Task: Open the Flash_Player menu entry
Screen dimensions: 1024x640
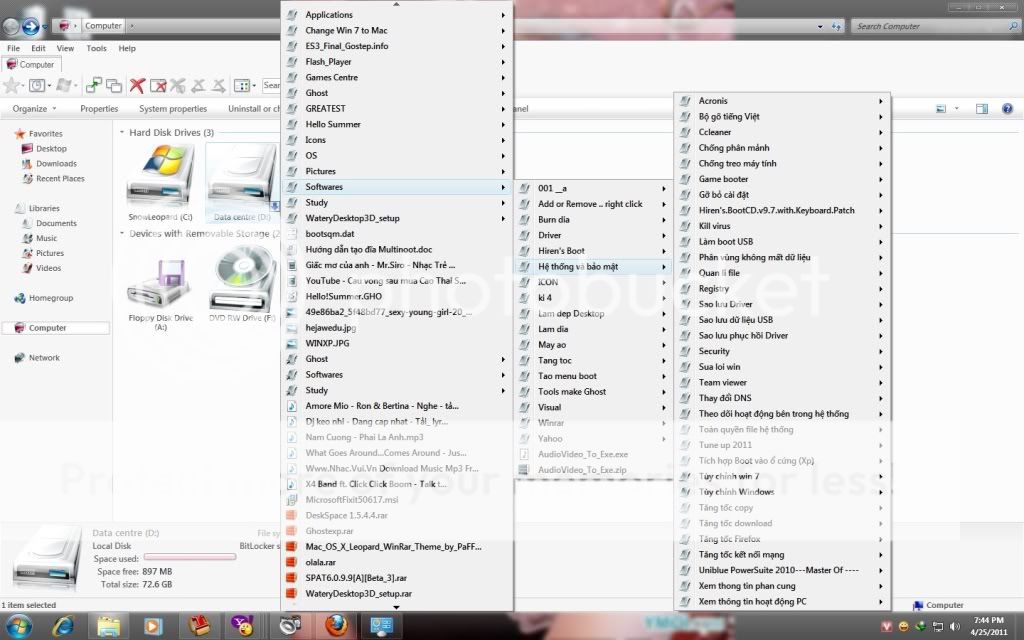Action: tap(398, 61)
